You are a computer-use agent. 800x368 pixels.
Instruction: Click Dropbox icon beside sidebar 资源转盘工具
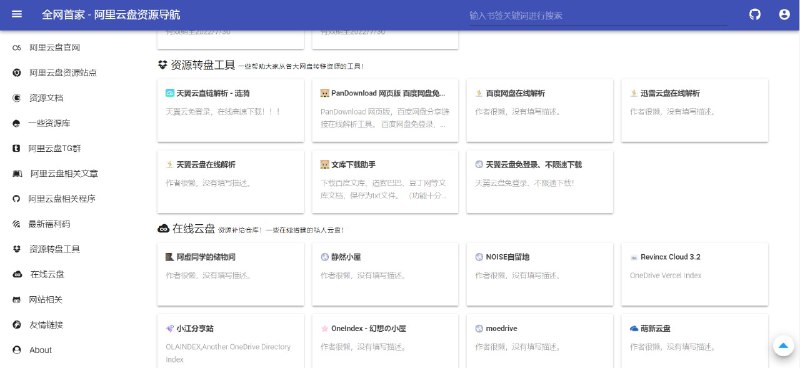[16, 249]
